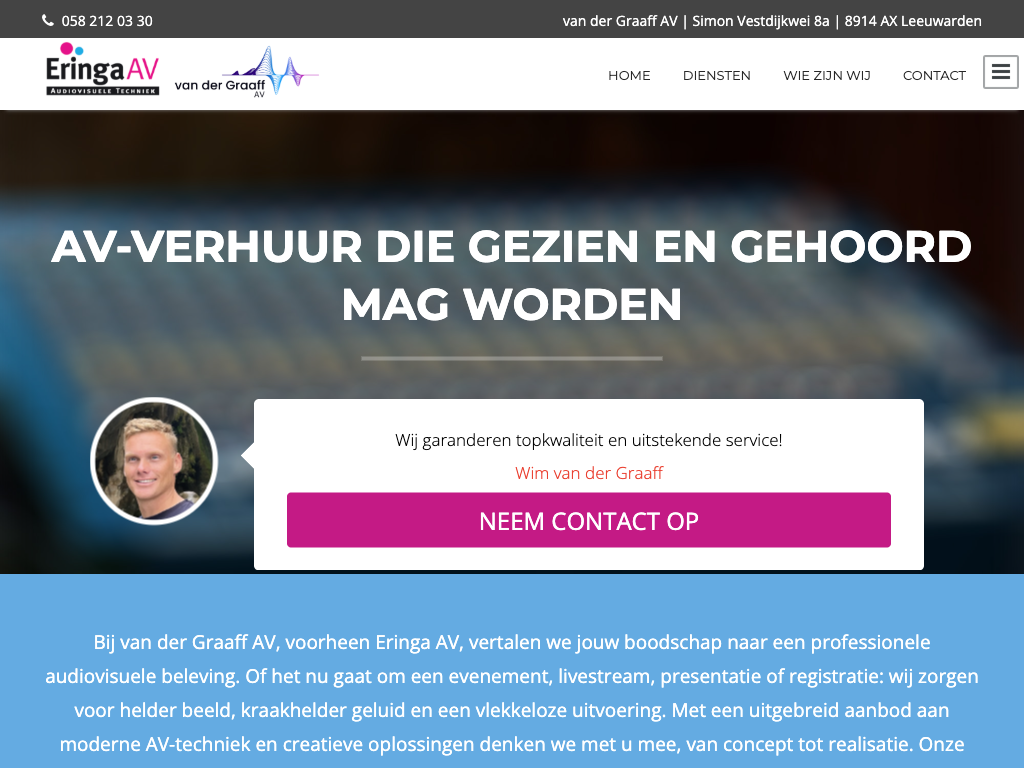The height and width of the screenshot is (768, 1024).
Task: Click the NEEM CONTACT OP button
Action: coord(588,520)
